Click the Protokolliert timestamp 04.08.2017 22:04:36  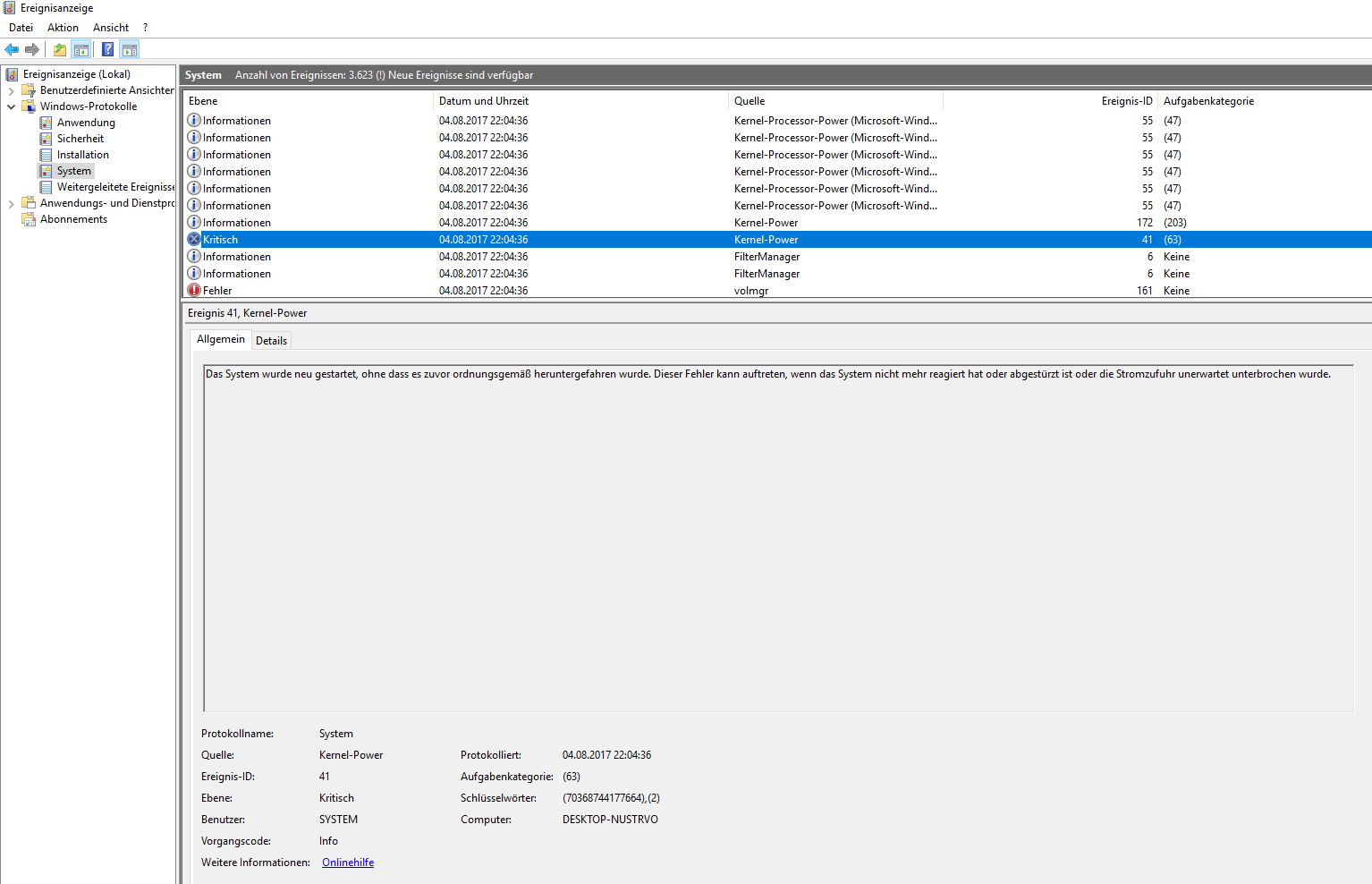click(606, 755)
